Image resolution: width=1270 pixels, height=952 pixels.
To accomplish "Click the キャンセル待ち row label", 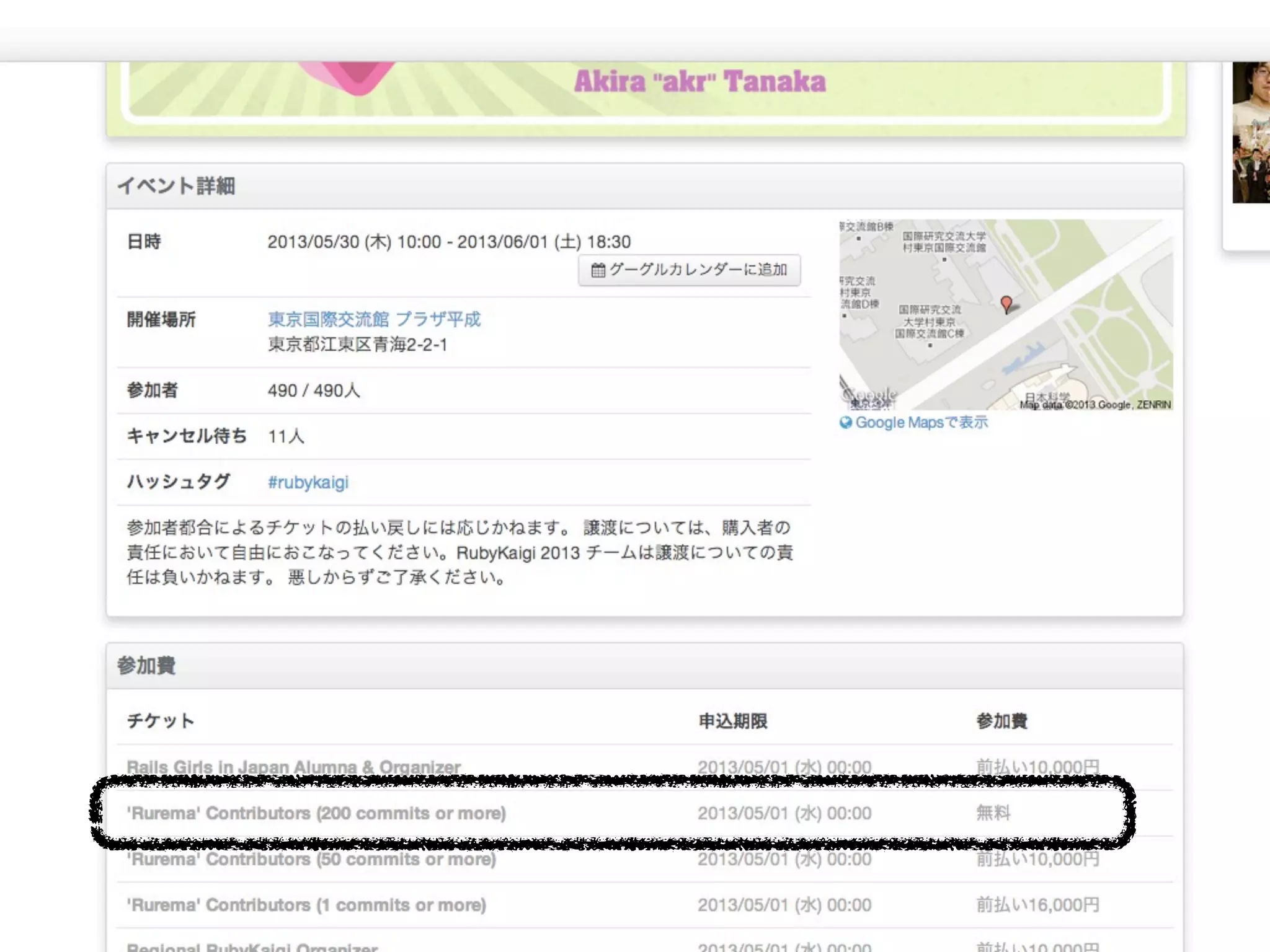I will tap(187, 436).
